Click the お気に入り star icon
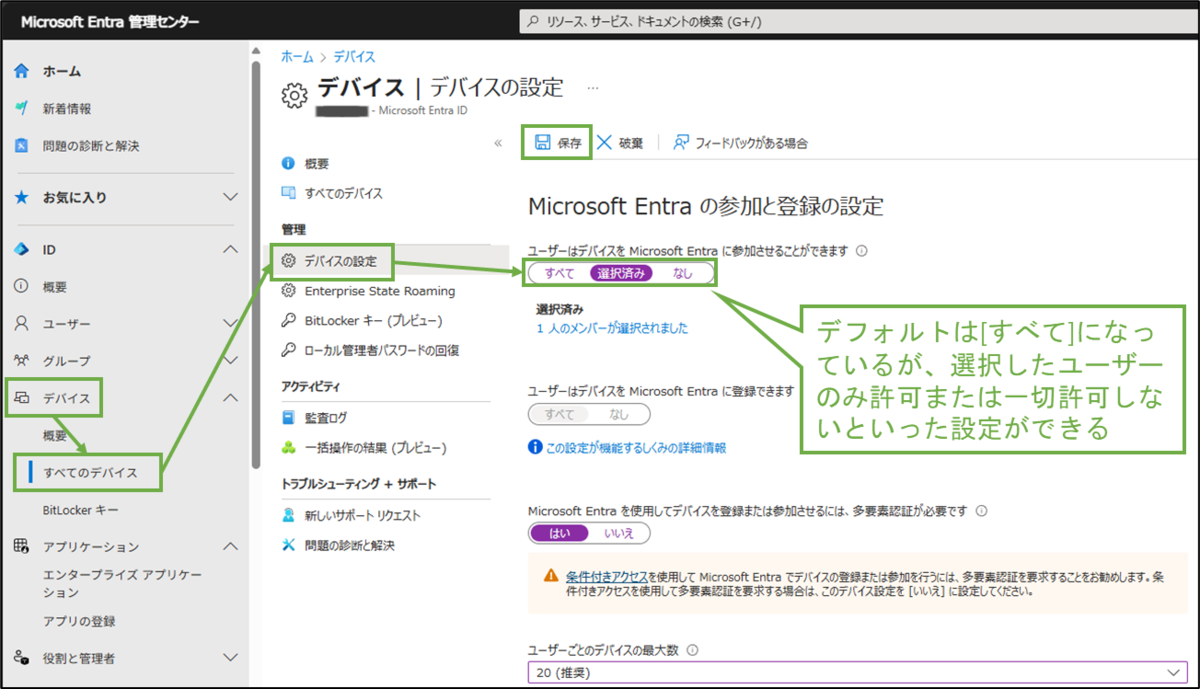 21,198
